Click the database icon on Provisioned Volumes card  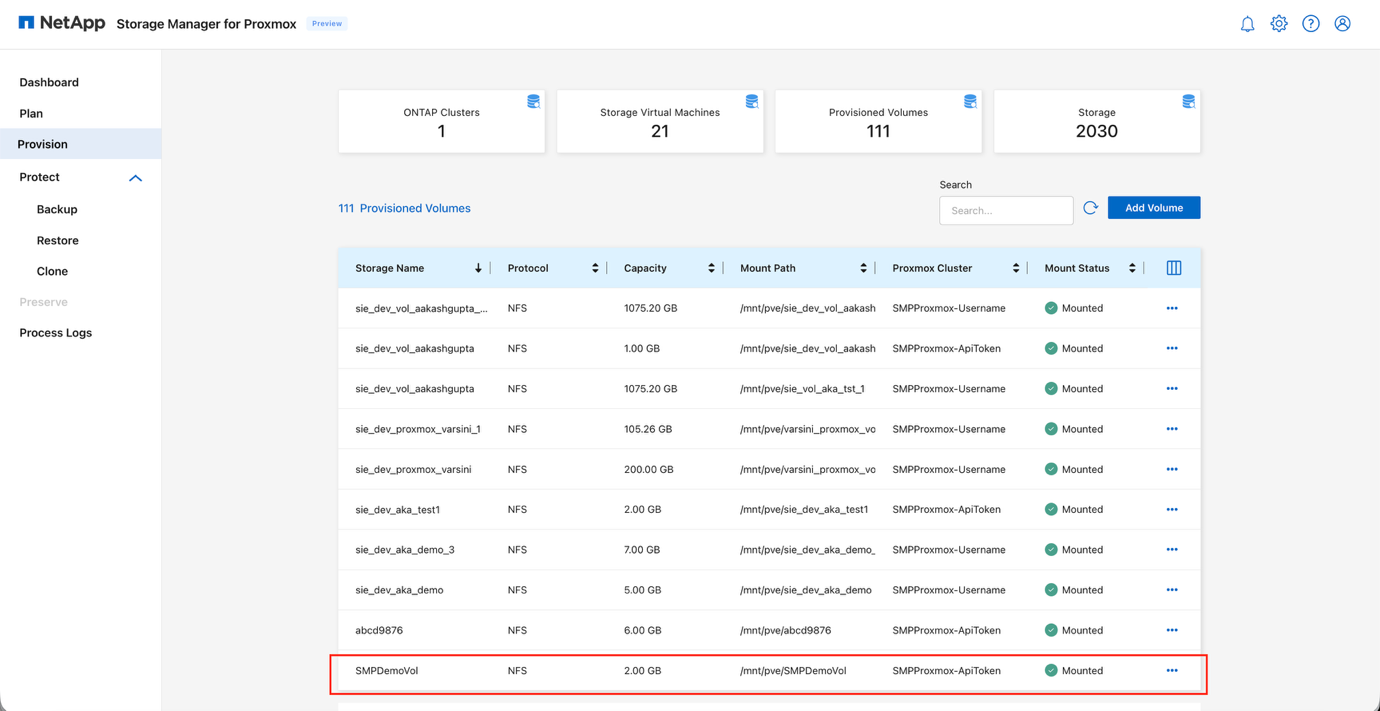969,100
